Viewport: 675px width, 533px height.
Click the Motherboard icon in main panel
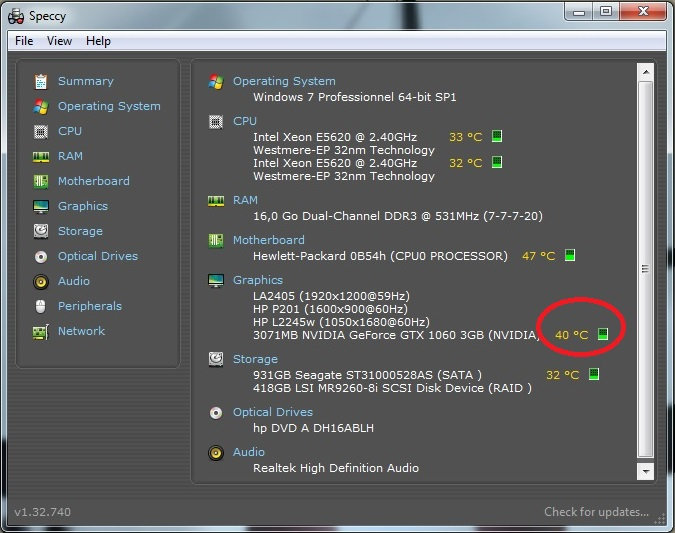(x=216, y=240)
